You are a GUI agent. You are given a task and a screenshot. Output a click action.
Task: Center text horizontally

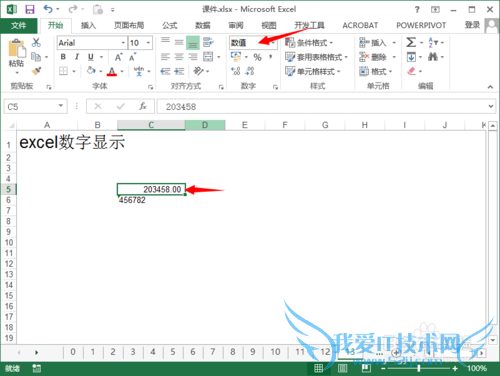click(x=179, y=57)
